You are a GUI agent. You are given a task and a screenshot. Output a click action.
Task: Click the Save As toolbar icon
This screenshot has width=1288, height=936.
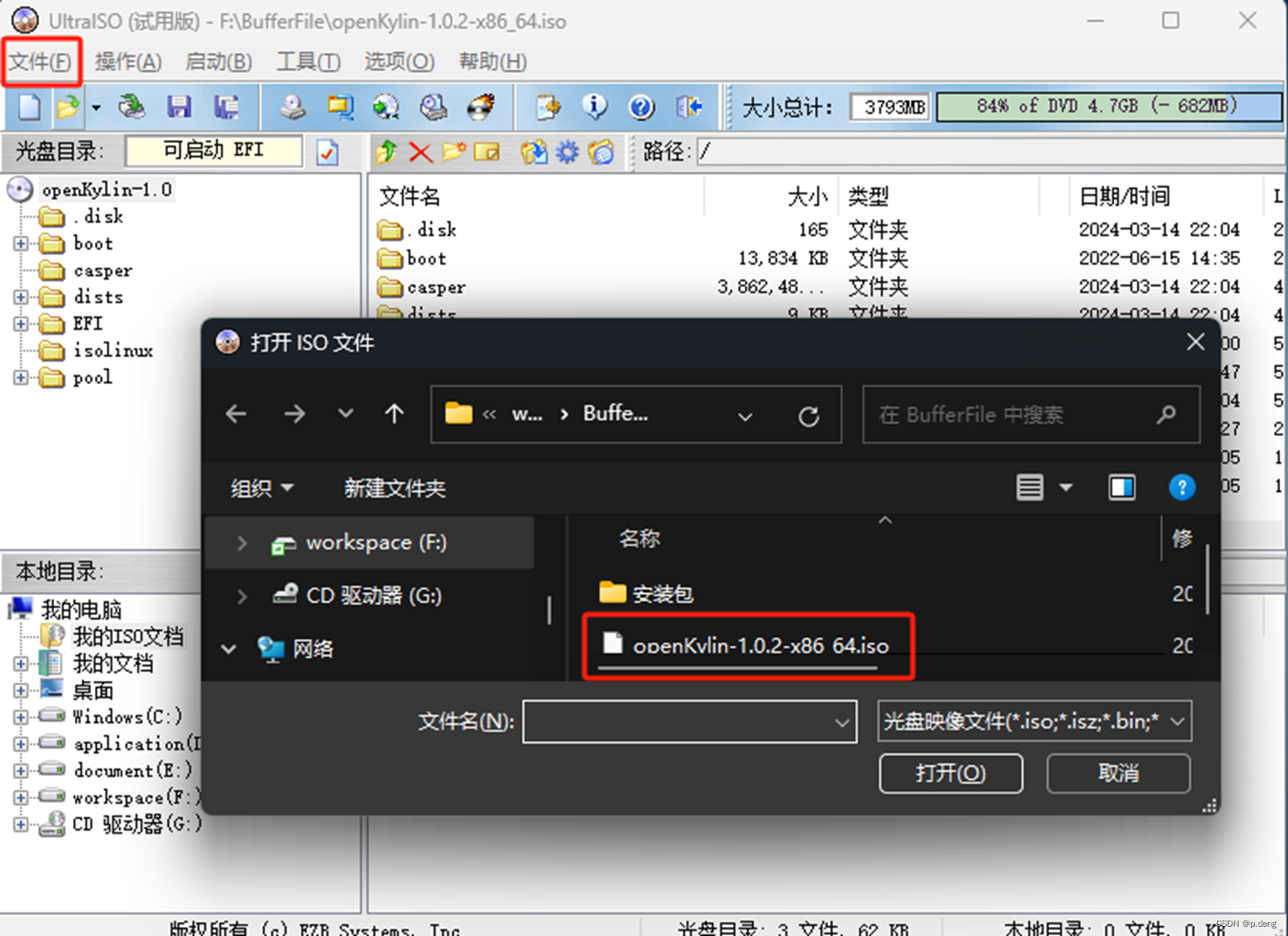pos(226,107)
